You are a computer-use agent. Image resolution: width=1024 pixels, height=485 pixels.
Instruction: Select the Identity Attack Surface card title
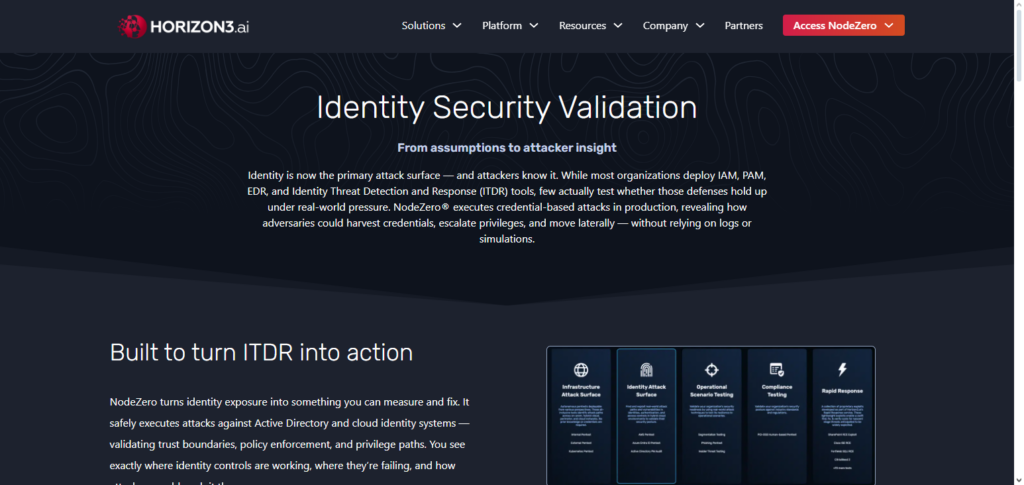tap(646, 391)
